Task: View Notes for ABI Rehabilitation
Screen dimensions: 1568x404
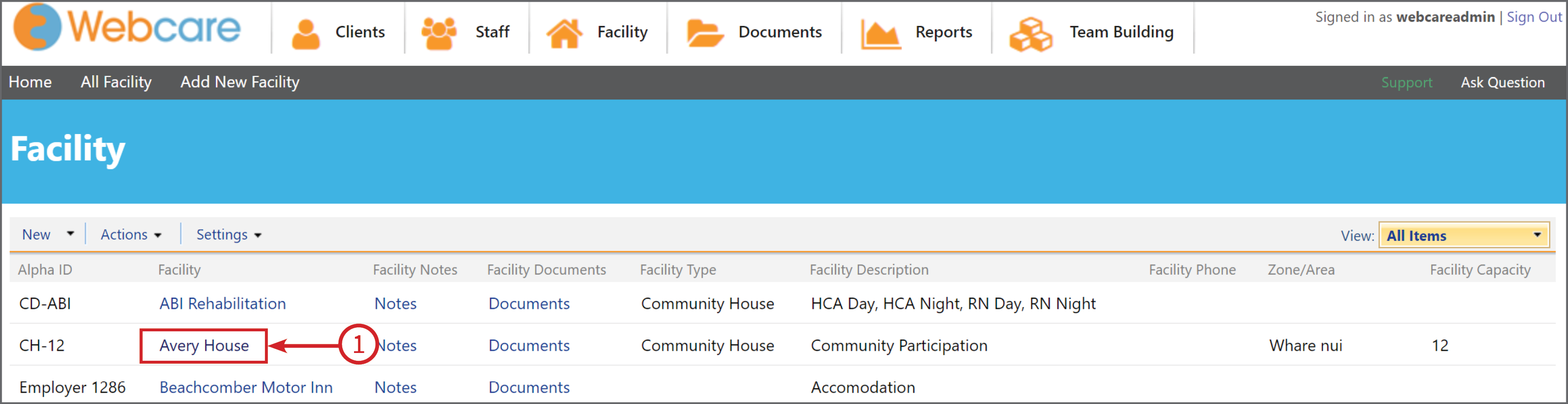Action: coord(395,304)
